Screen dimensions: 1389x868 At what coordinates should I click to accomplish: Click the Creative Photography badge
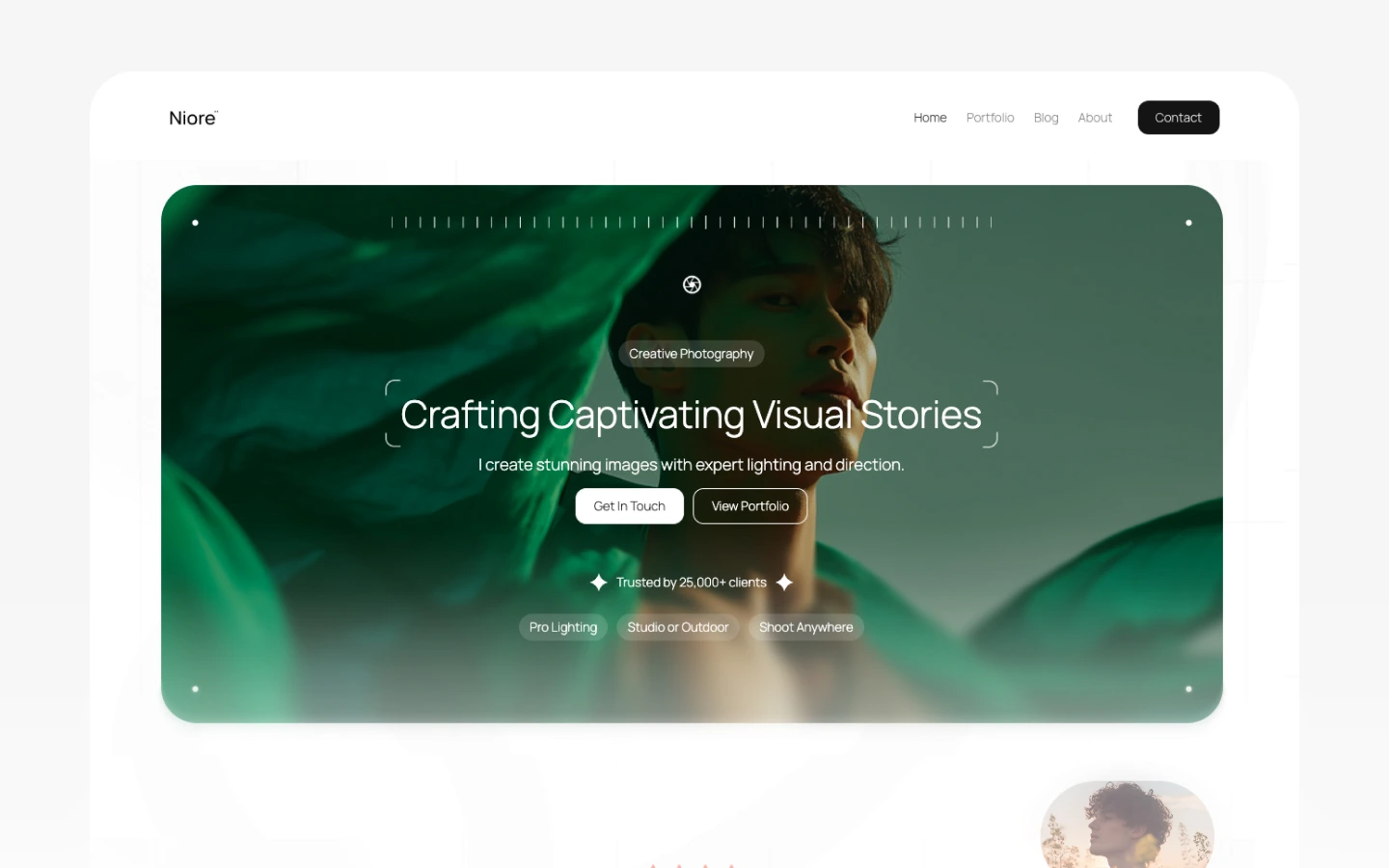tap(692, 354)
